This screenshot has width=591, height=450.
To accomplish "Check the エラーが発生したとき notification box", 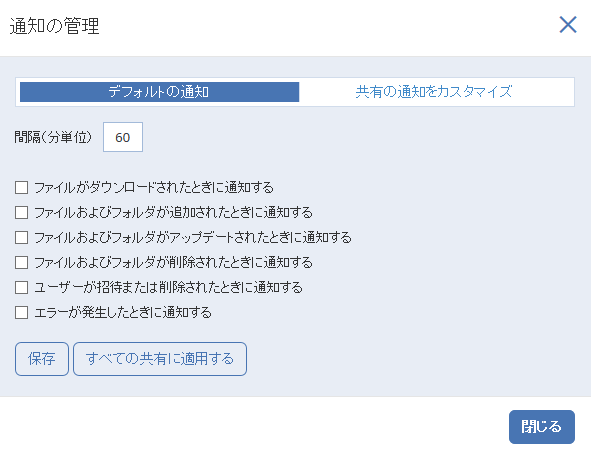I will click(x=21, y=312).
